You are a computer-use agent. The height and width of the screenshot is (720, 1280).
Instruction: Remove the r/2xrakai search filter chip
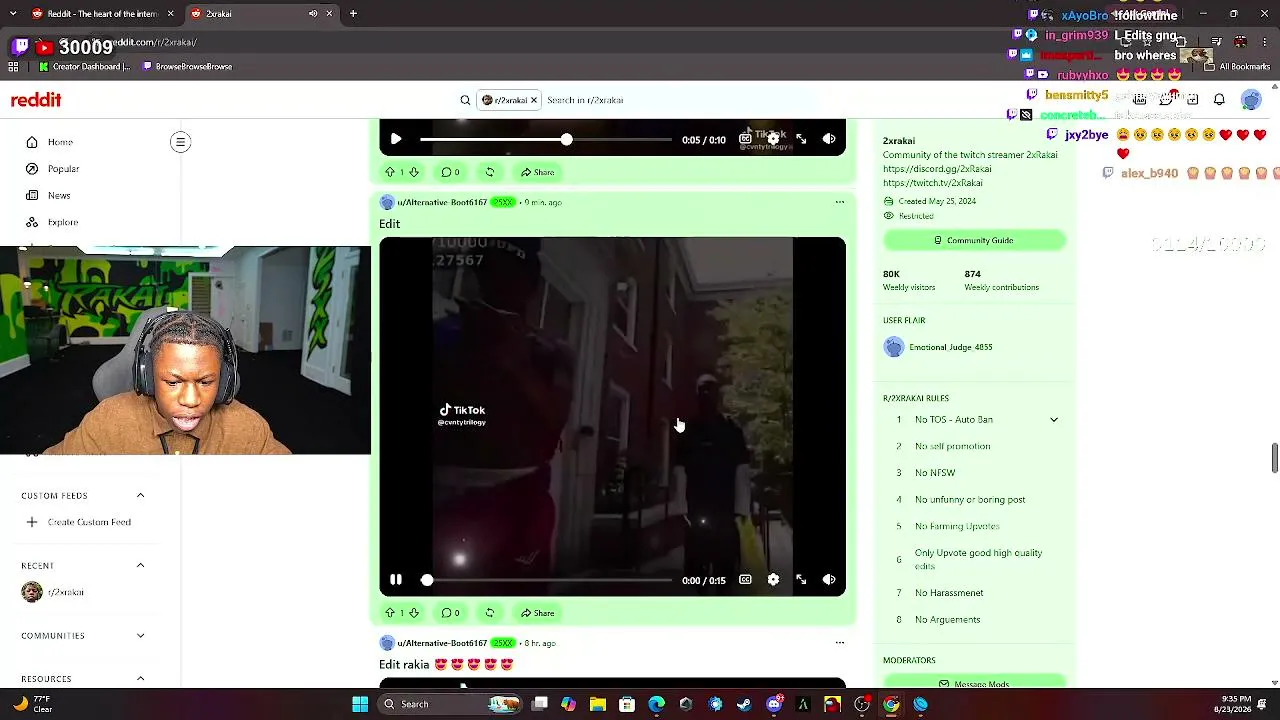534,100
